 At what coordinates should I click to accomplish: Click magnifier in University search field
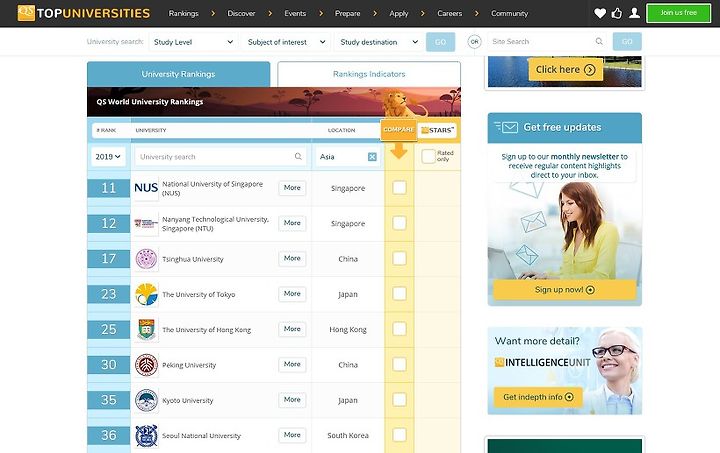click(x=298, y=157)
